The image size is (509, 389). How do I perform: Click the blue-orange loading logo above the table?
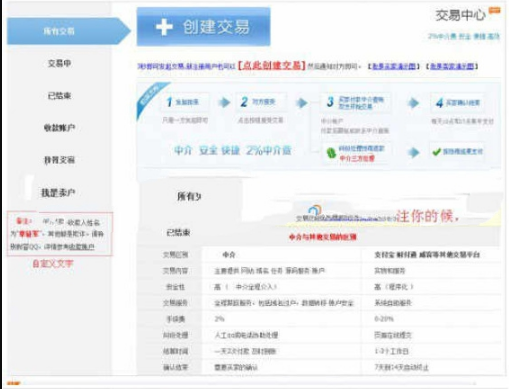315,210
